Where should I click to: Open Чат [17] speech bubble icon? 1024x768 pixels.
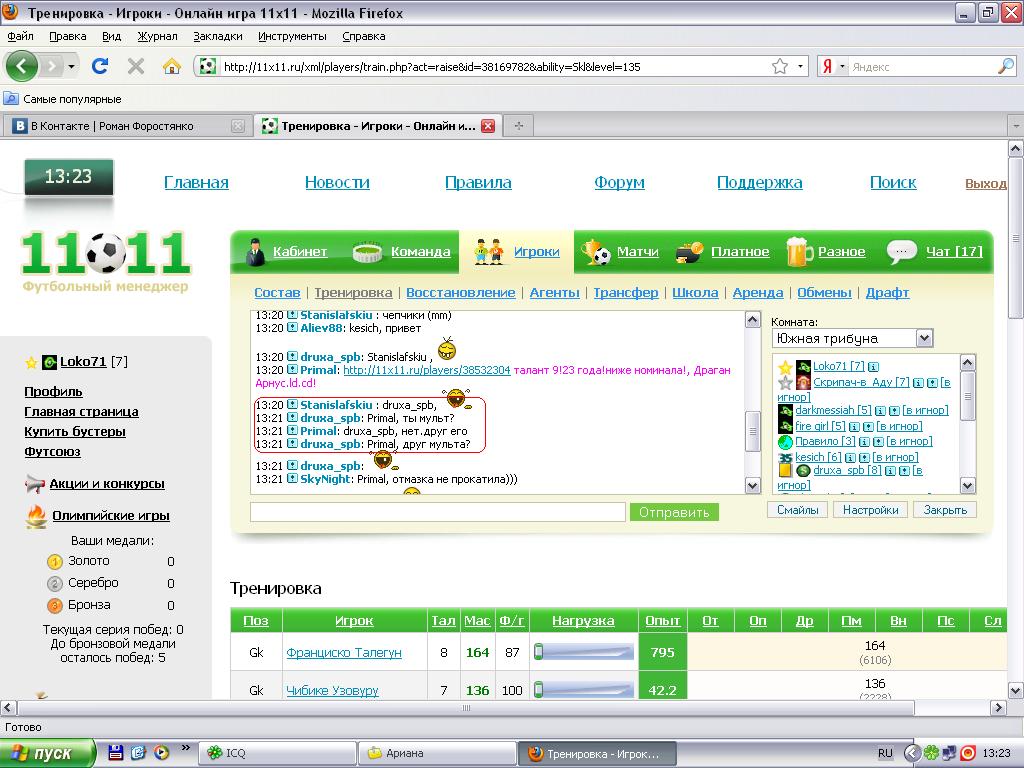click(901, 252)
